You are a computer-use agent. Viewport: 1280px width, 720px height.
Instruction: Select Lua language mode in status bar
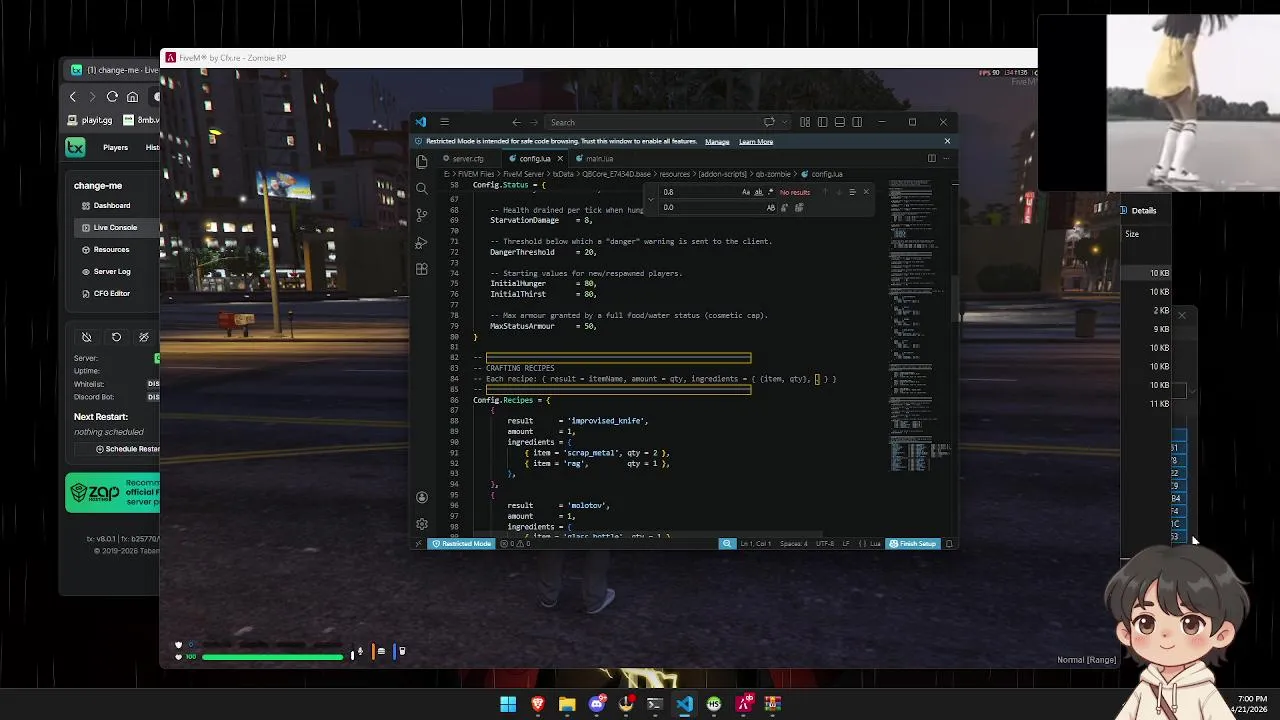[875, 544]
